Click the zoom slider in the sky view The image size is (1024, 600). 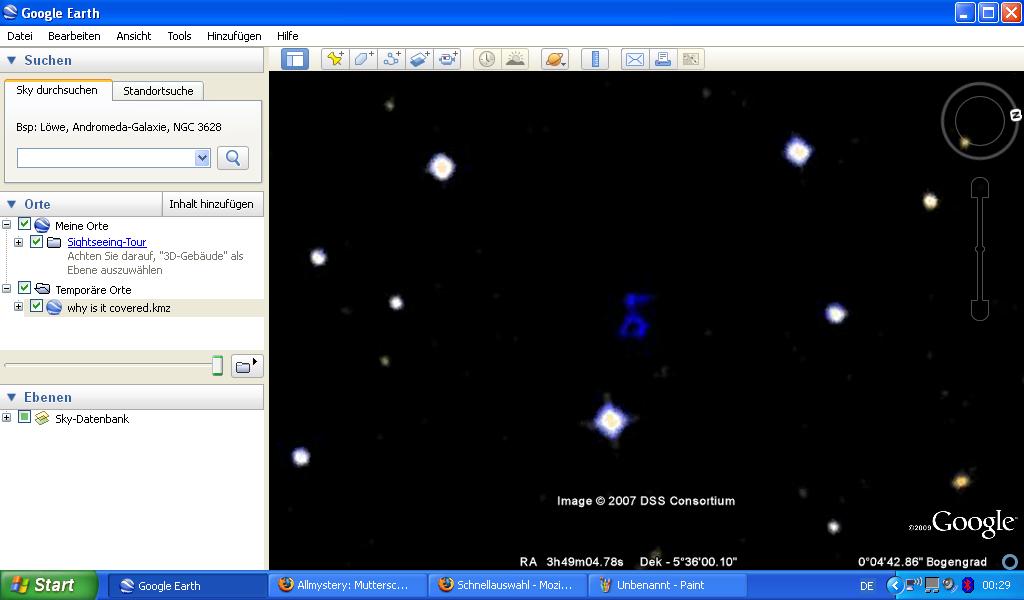pos(980,249)
